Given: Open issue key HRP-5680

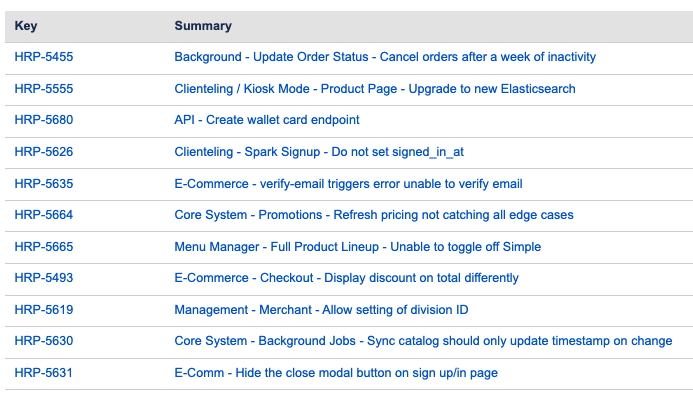Looking at the screenshot, I should coord(44,120).
